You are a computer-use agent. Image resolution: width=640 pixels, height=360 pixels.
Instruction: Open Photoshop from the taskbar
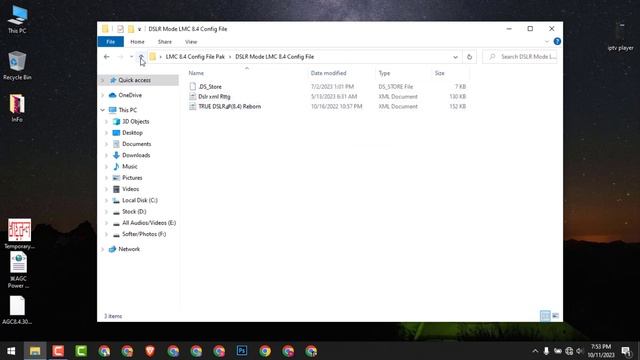point(242,351)
